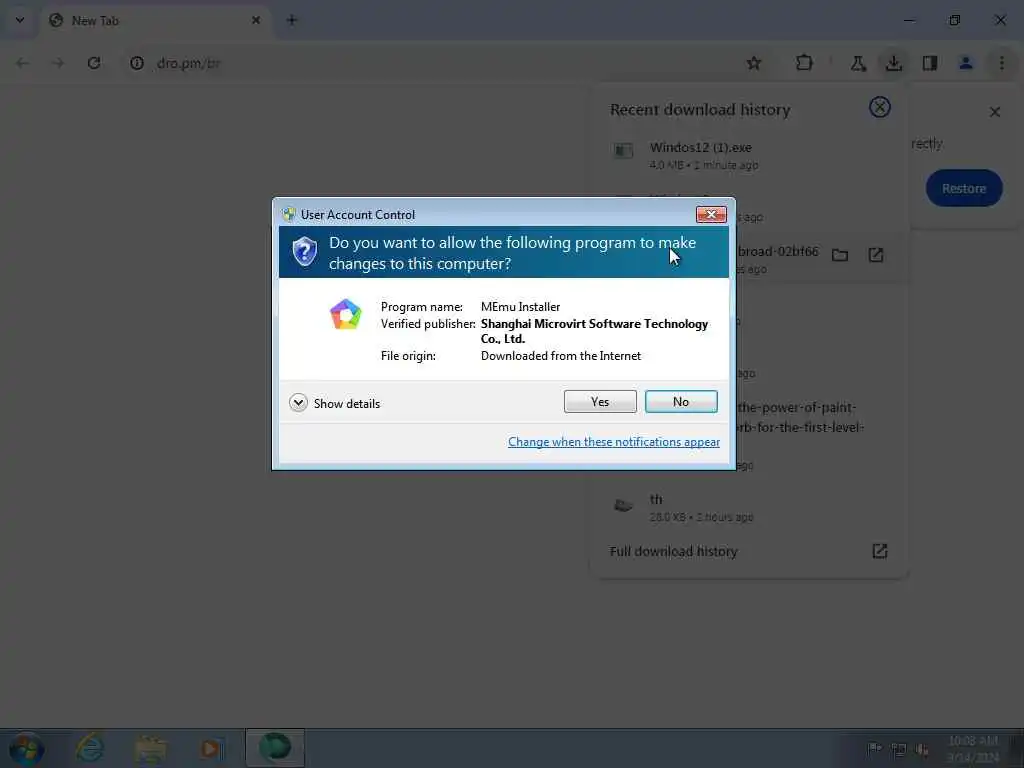This screenshot has width=1024, height=768.
Task: Click the Restore button
Action: (963, 189)
